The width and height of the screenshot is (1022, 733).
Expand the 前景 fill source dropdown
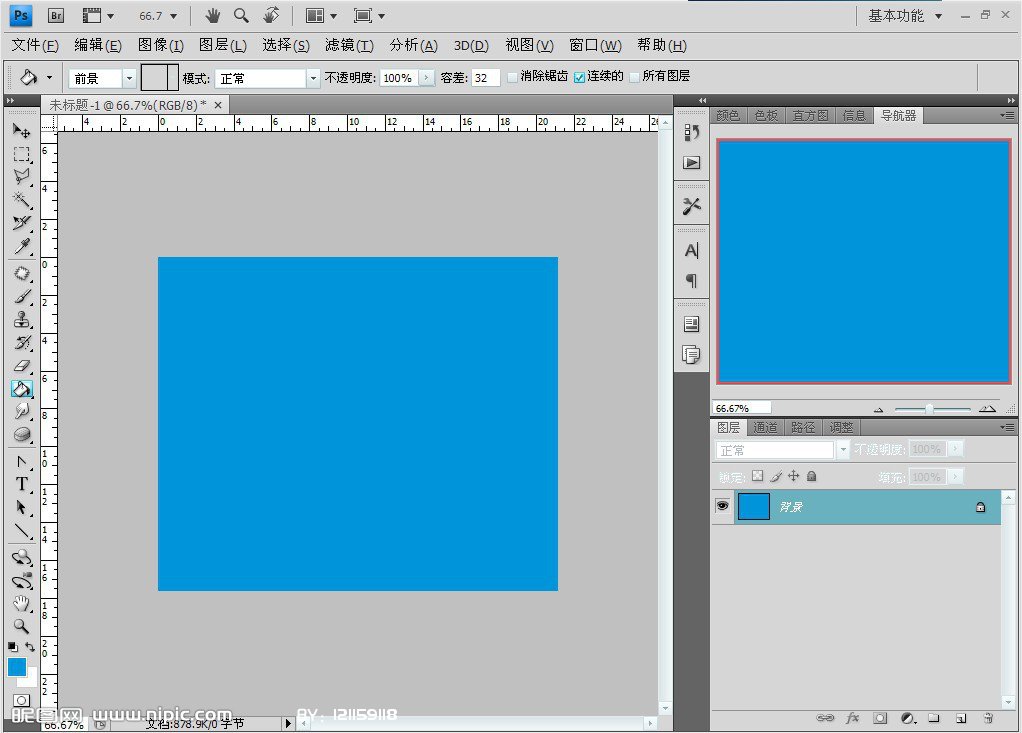129,78
